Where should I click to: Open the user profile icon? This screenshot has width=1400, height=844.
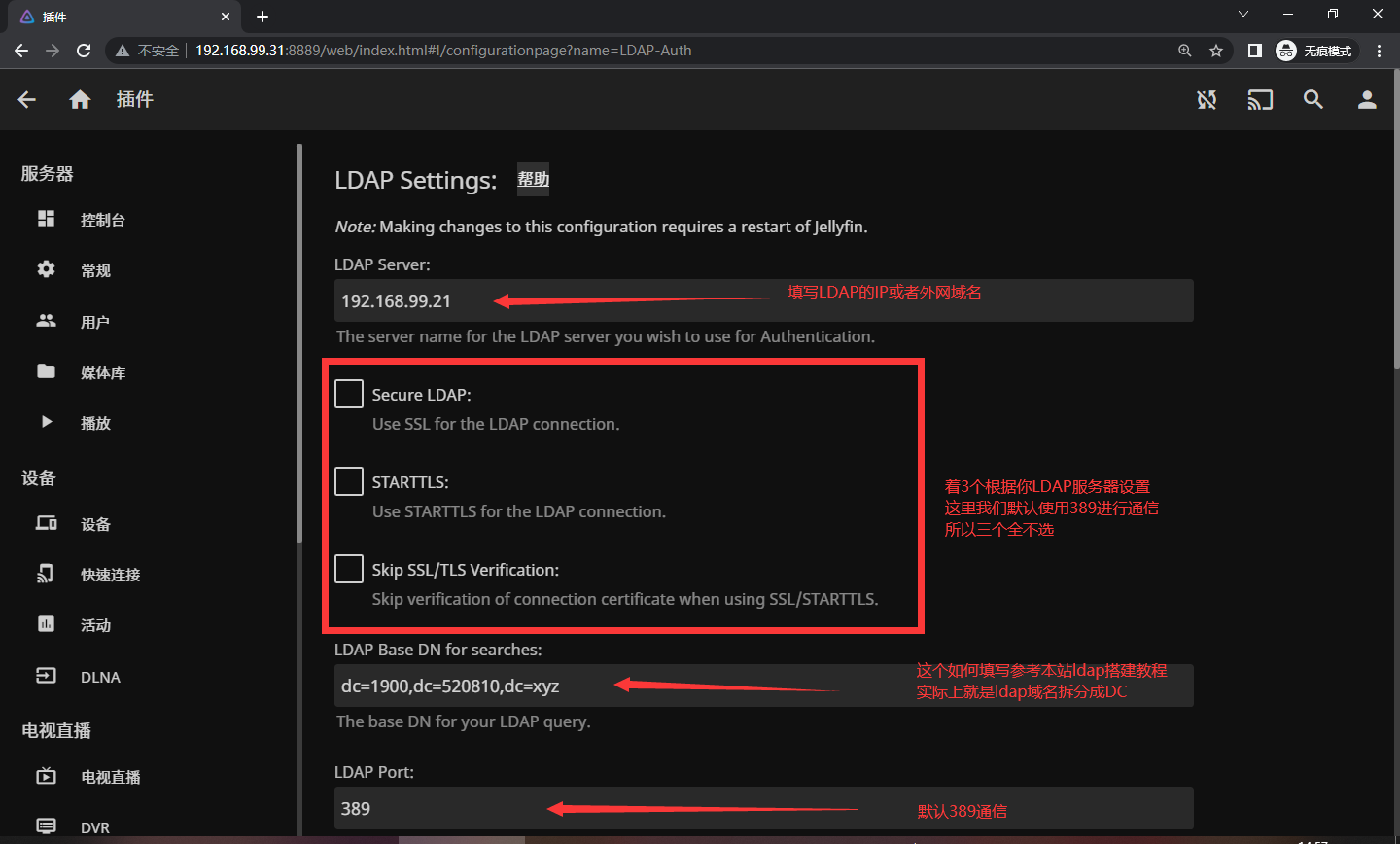[1367, 99]
